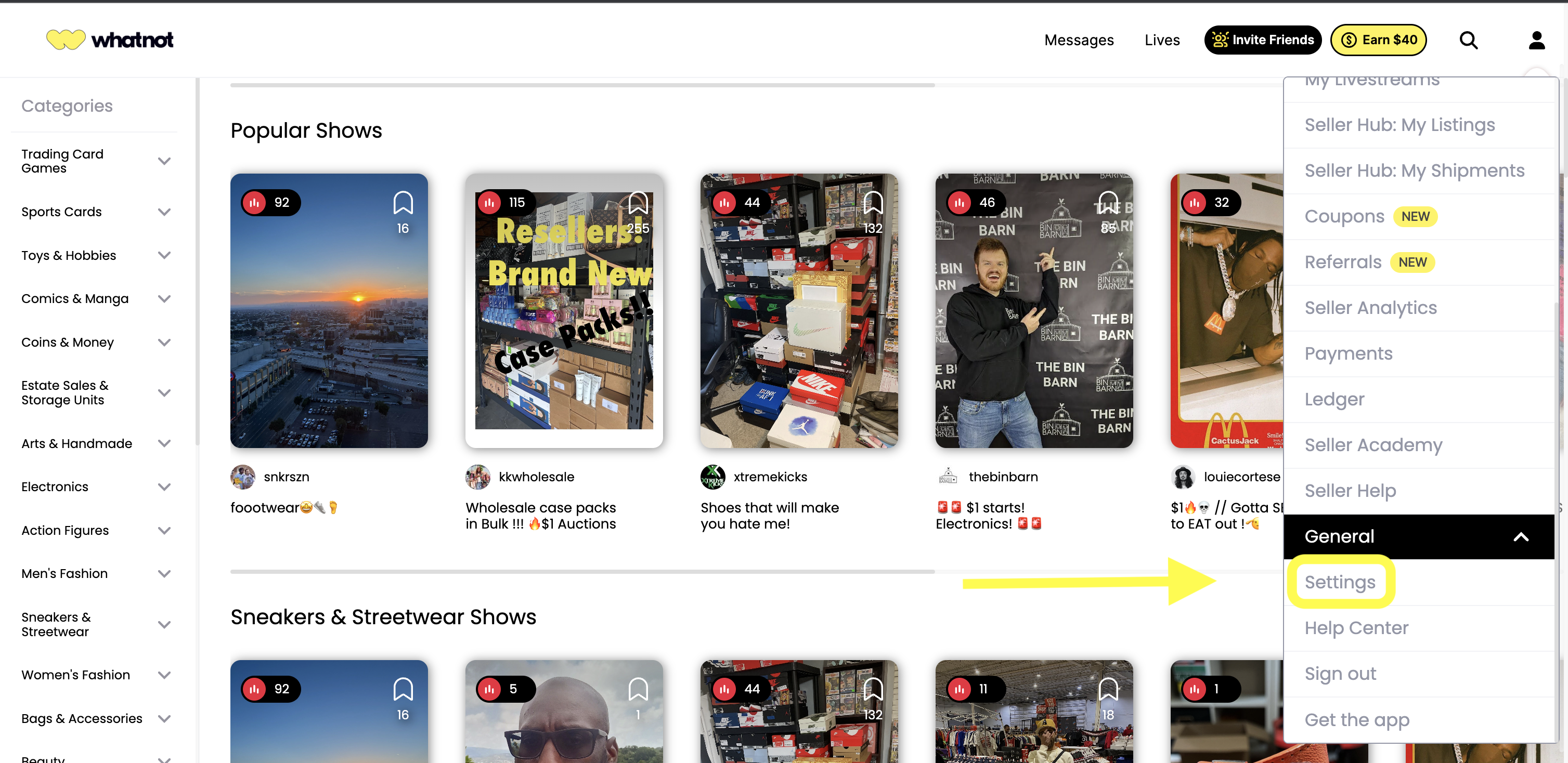Expand Sneakers & Streetwear category
Screen dimensions: 1568x763
(x=164, y=625)
